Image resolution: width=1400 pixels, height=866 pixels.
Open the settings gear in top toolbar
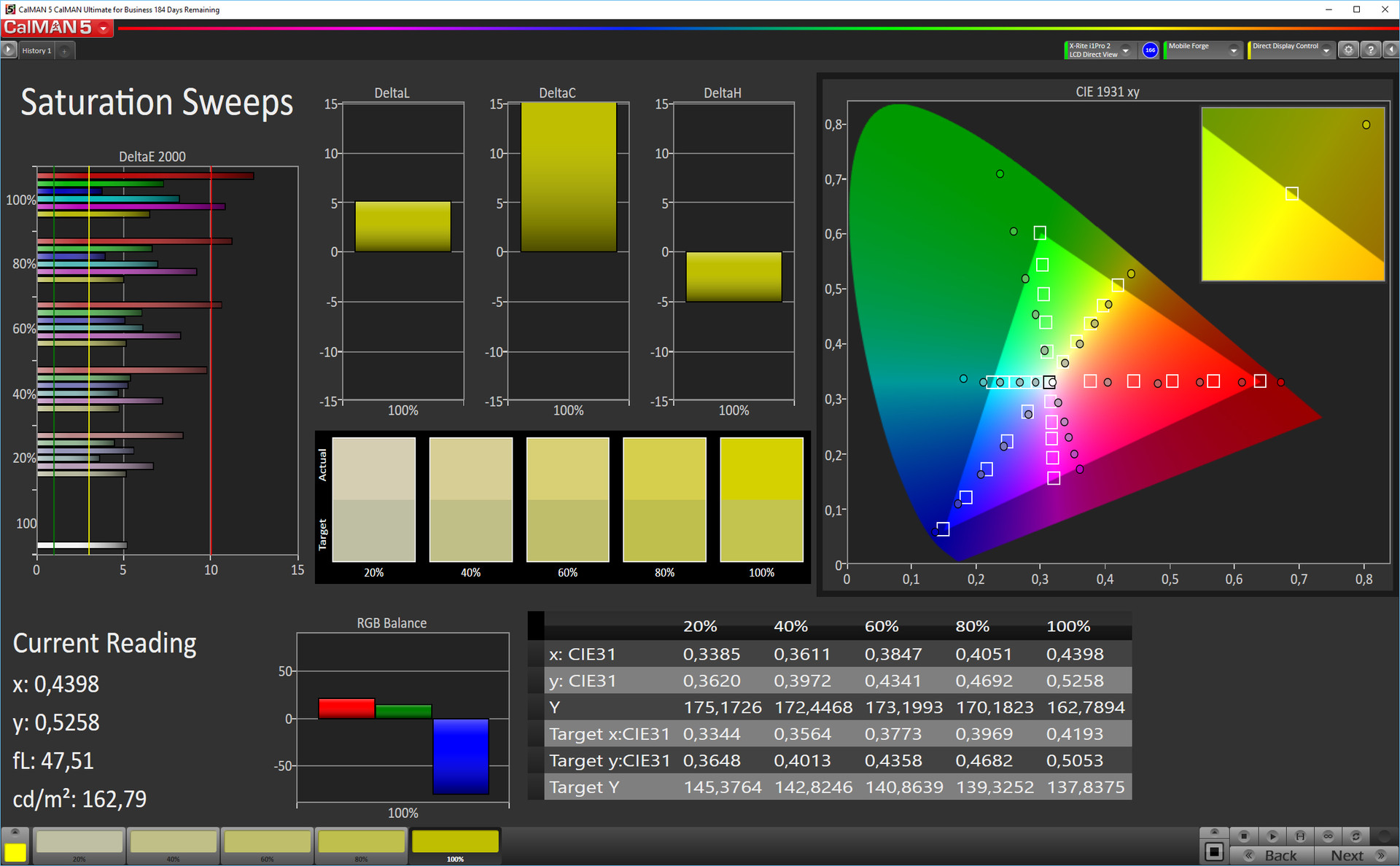(x=1348, y=50)
